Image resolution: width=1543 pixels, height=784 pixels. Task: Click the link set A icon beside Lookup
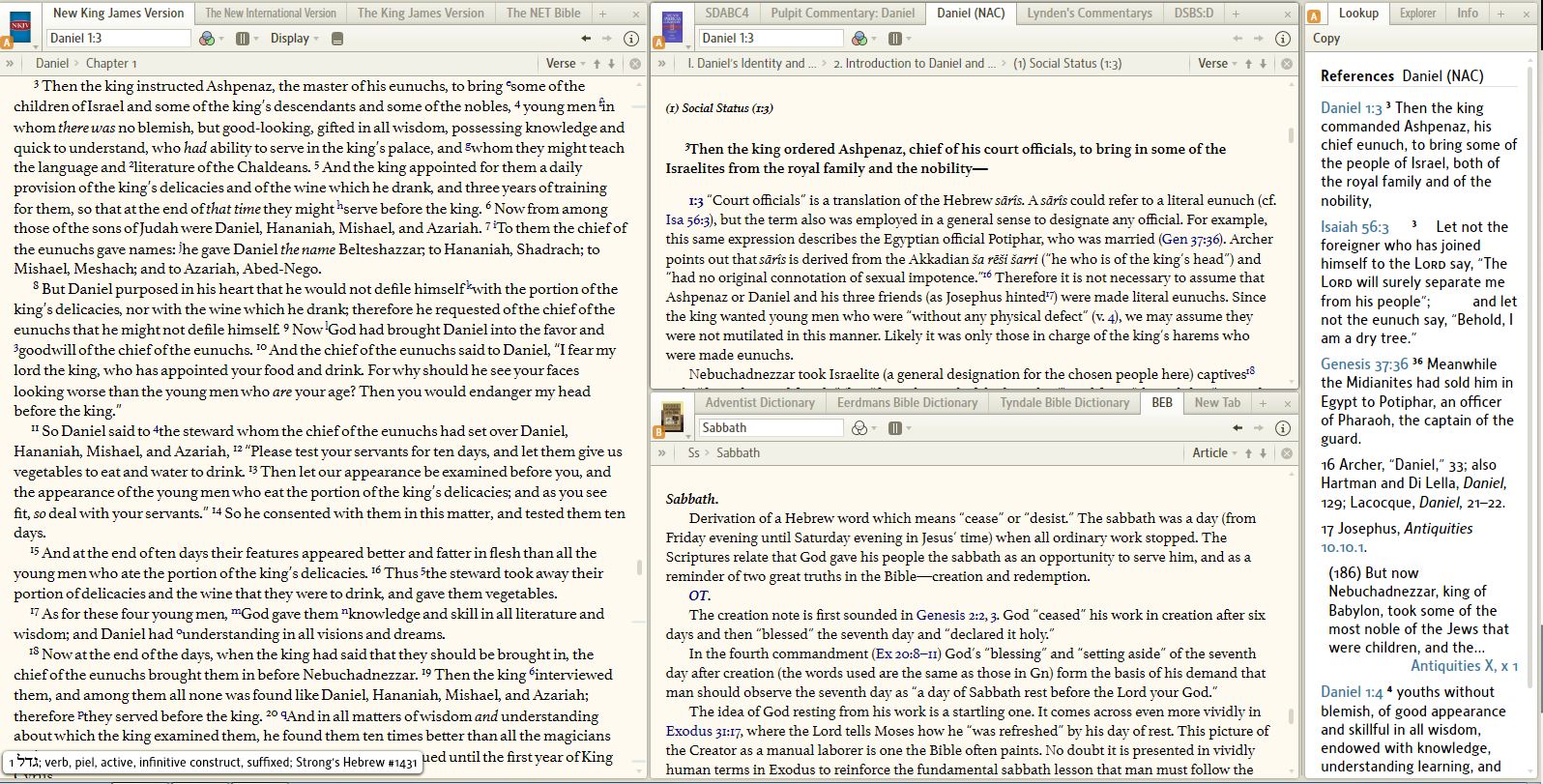pyautogui.click(x=1315, y=15)
